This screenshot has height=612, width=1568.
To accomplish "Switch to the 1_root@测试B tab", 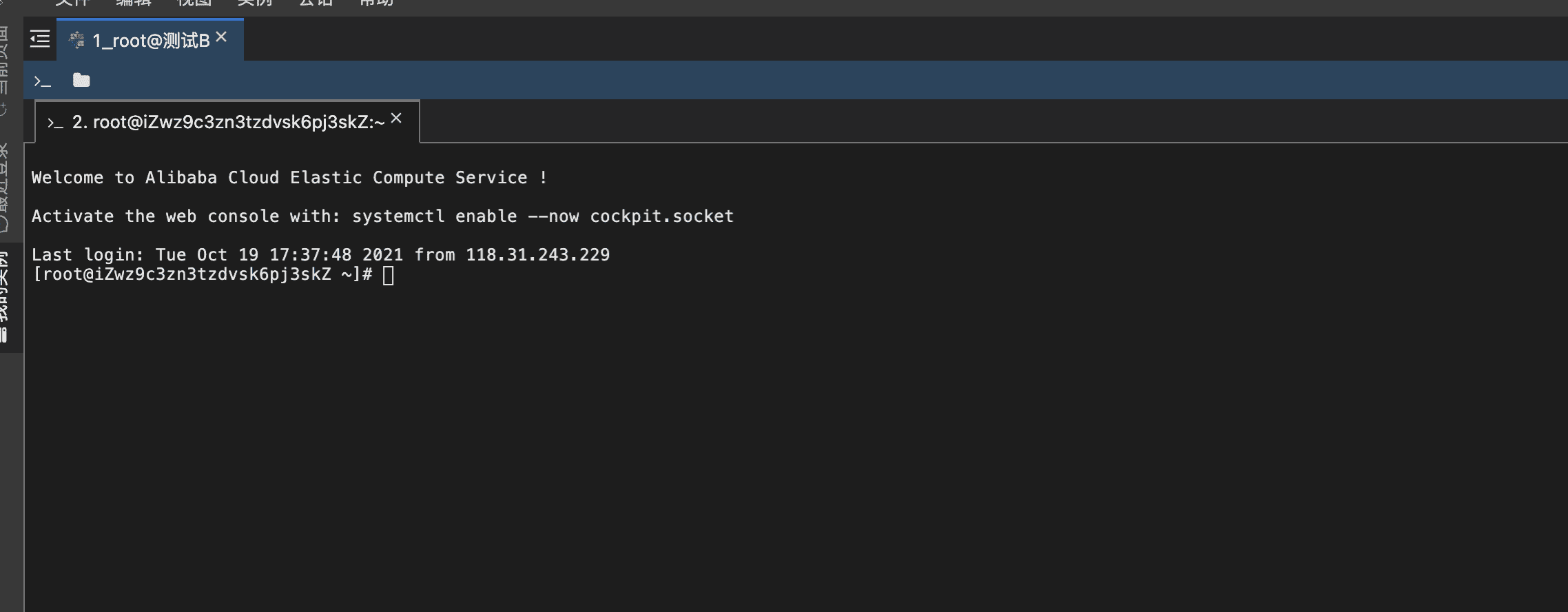I will (151, 41).
